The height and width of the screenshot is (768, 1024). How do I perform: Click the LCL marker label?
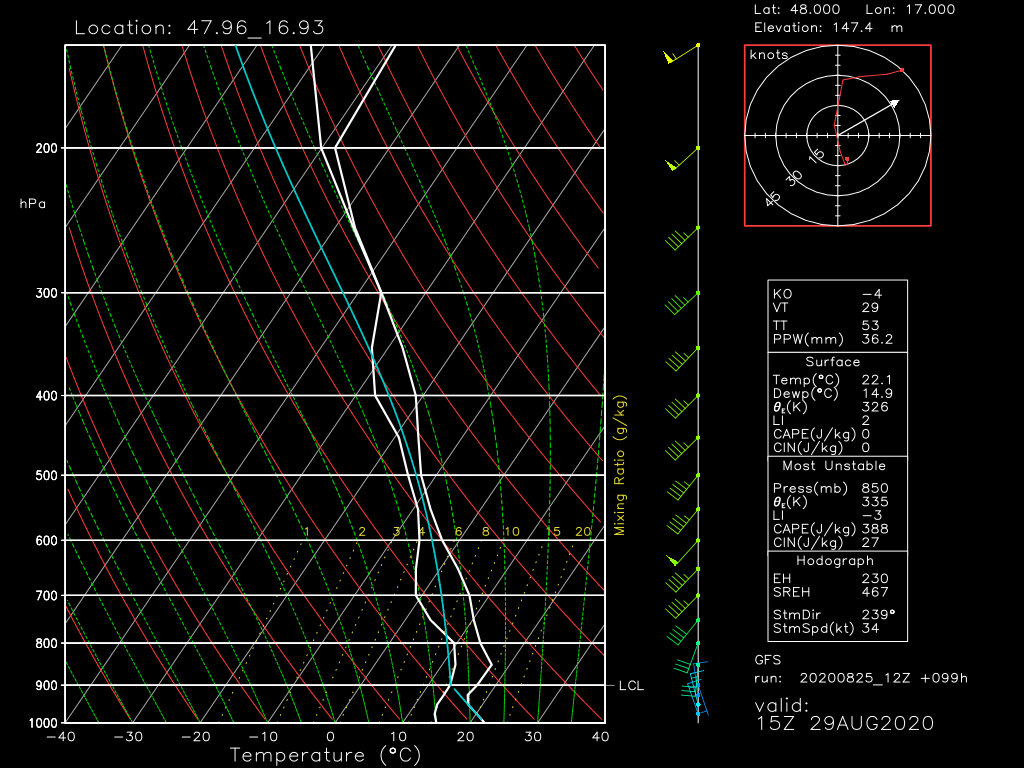point(631,686)
